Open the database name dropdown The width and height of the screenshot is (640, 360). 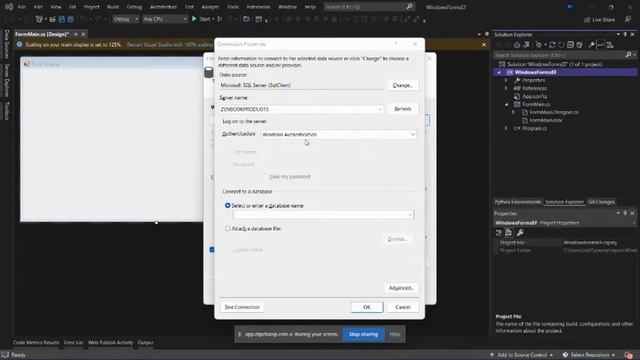coord(410,215)
